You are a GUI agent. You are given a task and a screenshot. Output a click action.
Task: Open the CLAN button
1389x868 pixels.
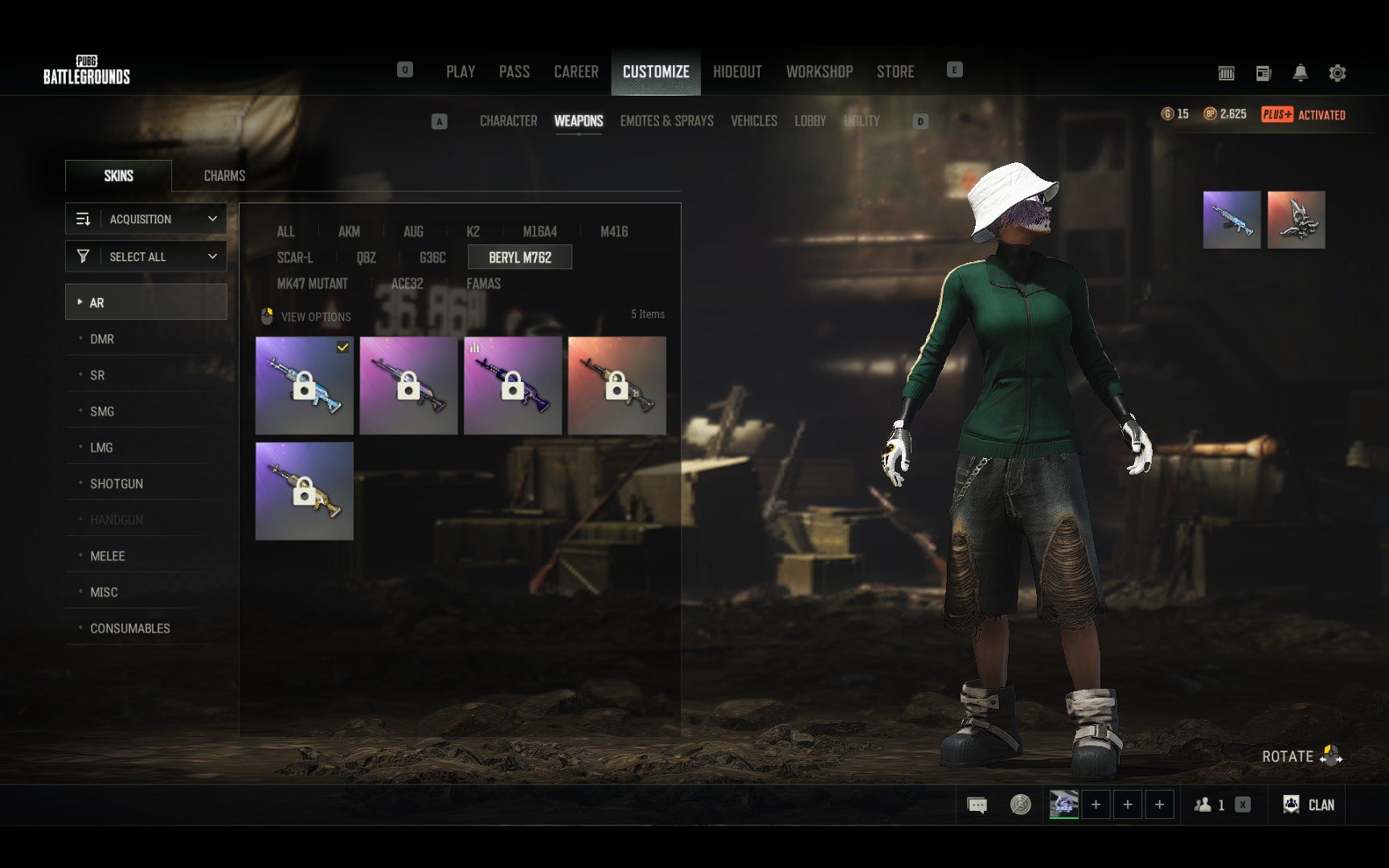point(1309,805)
